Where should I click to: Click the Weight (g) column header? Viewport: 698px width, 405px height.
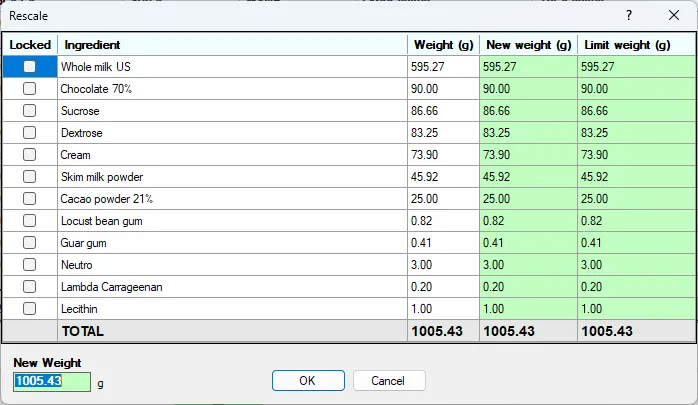(443, 45)
